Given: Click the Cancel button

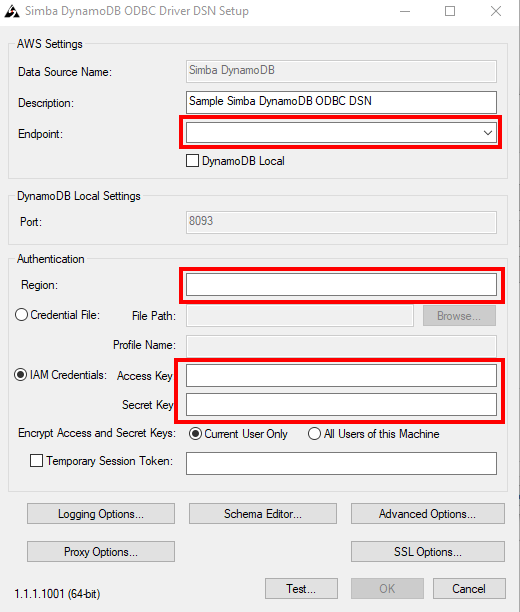Looking at the screenshot, I should pos(469,588).
